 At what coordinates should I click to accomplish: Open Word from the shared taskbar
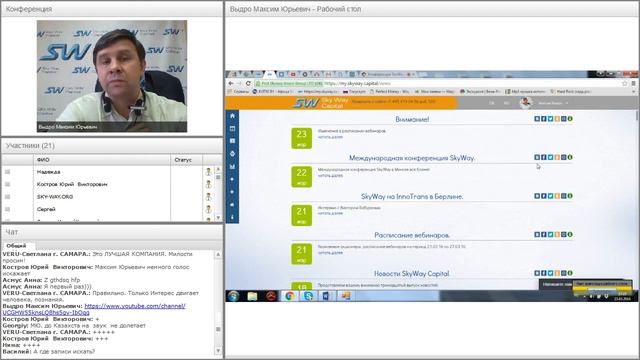pos(327,296)
